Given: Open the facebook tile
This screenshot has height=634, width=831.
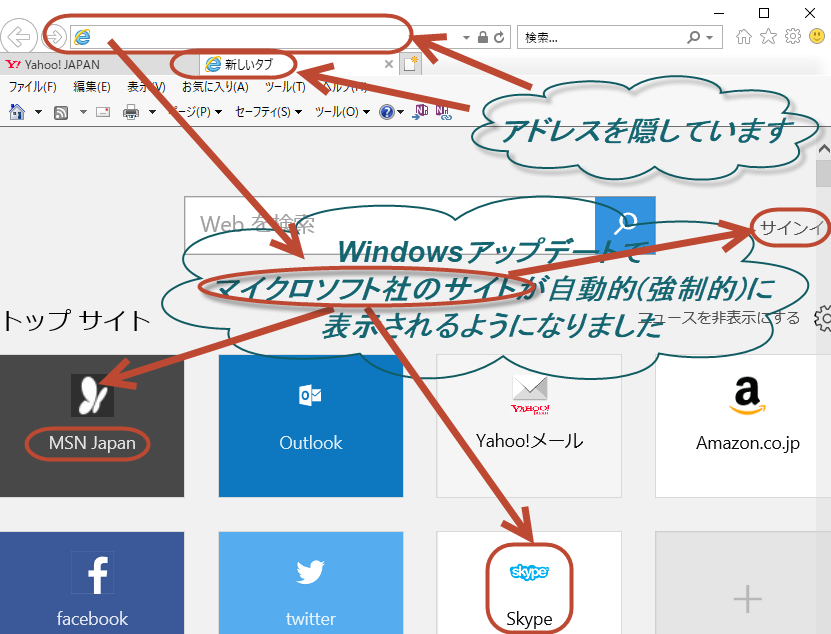Looking at the screenshot, I should click(92, 583).
